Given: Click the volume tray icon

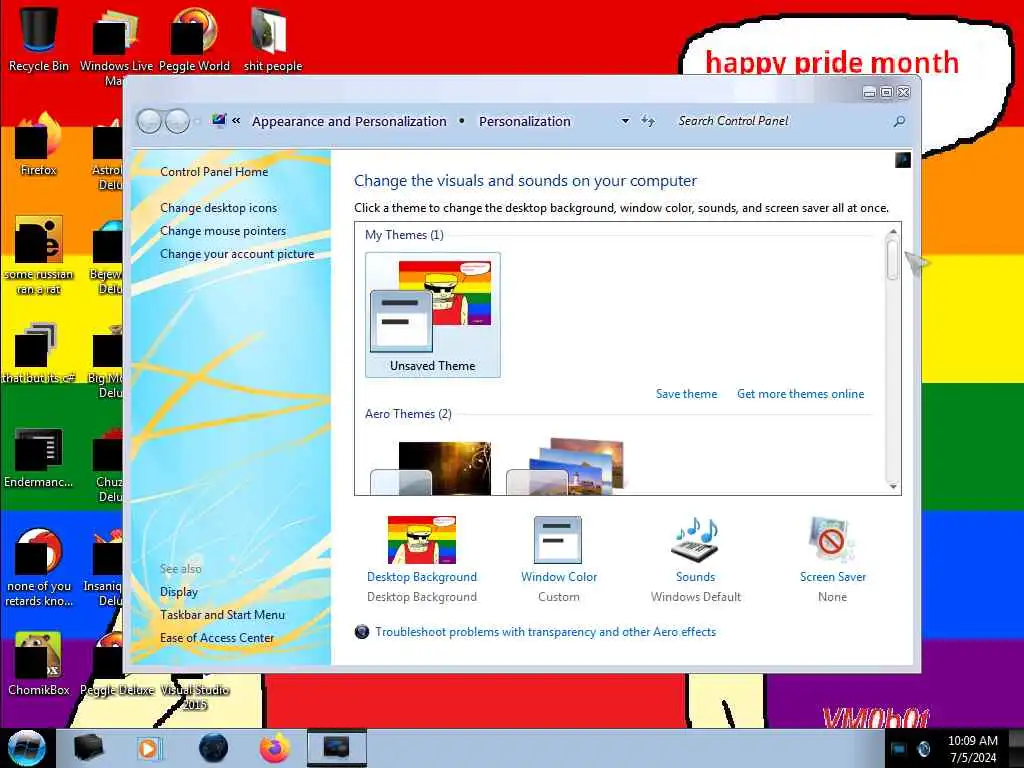Looking at the screenshot, I should click(923, 749).
